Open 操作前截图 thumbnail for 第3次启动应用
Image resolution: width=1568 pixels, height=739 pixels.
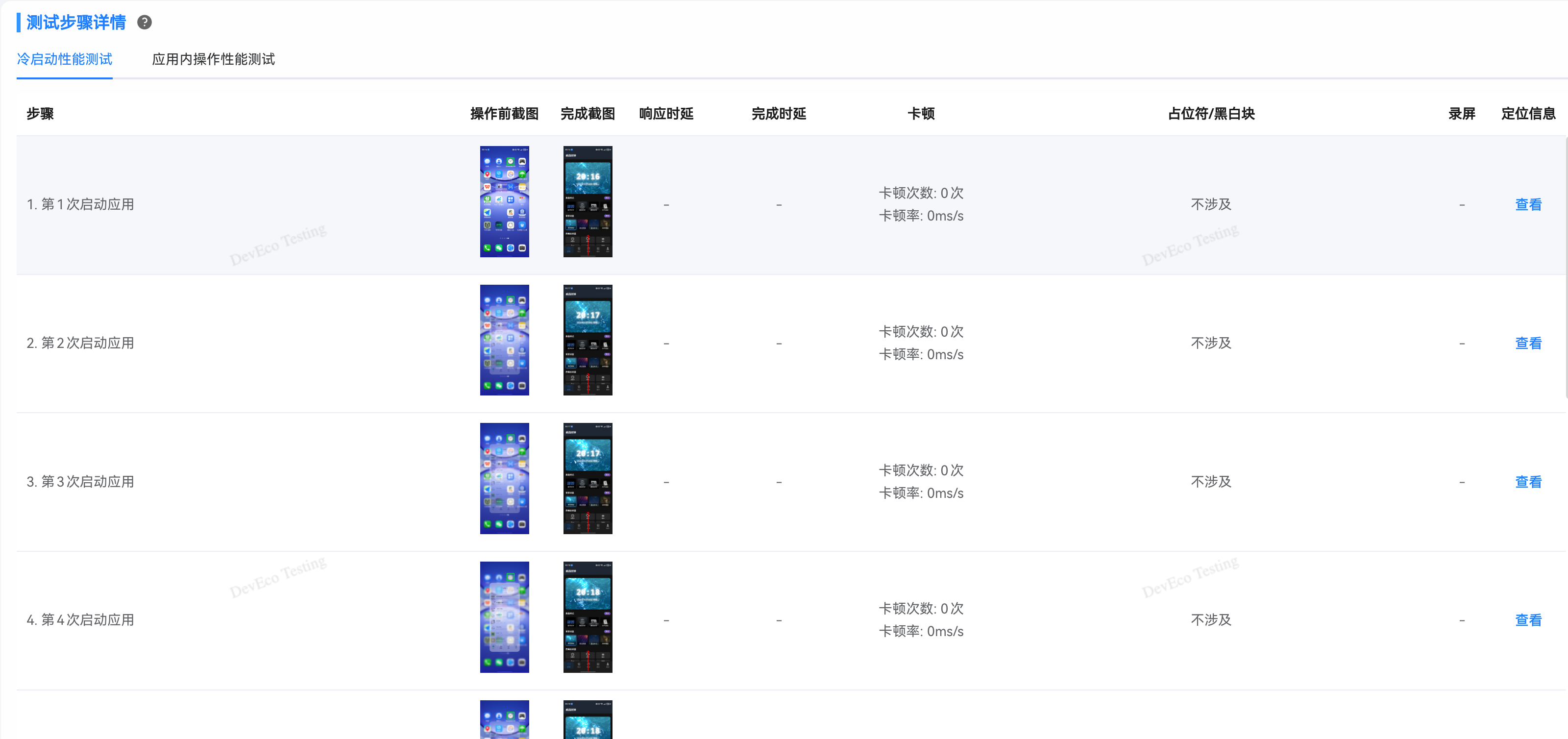(x=505, y=478)
